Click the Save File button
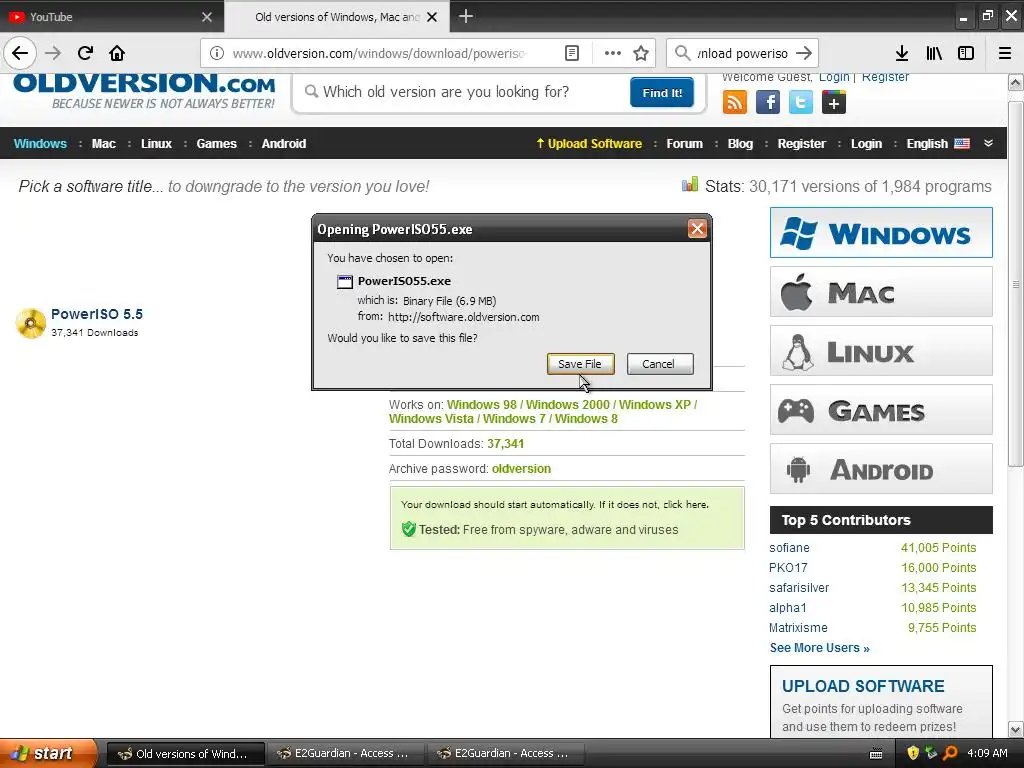 [580, 364]
